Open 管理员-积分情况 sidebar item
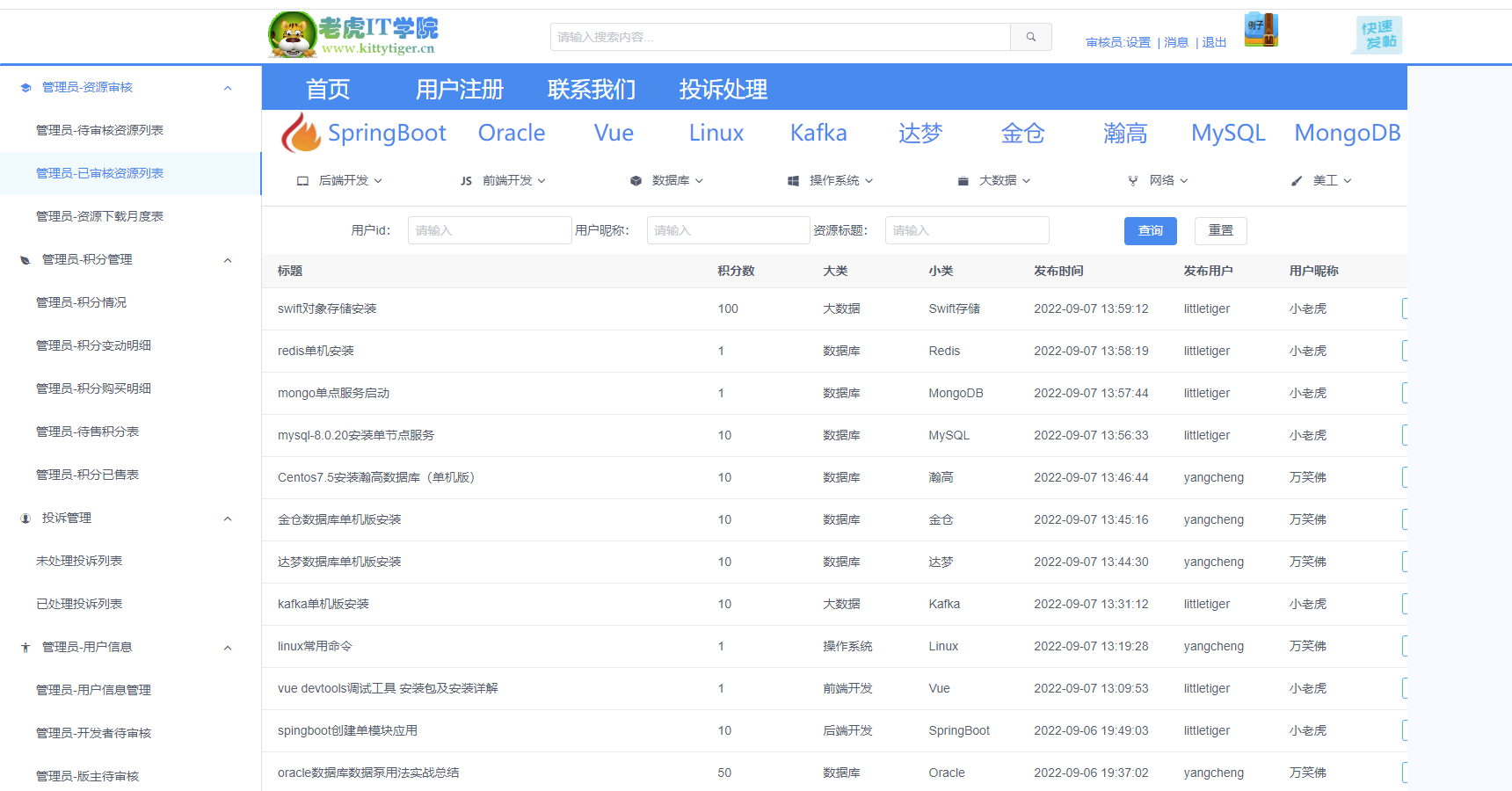1512x791 pixels. (130, 302)
